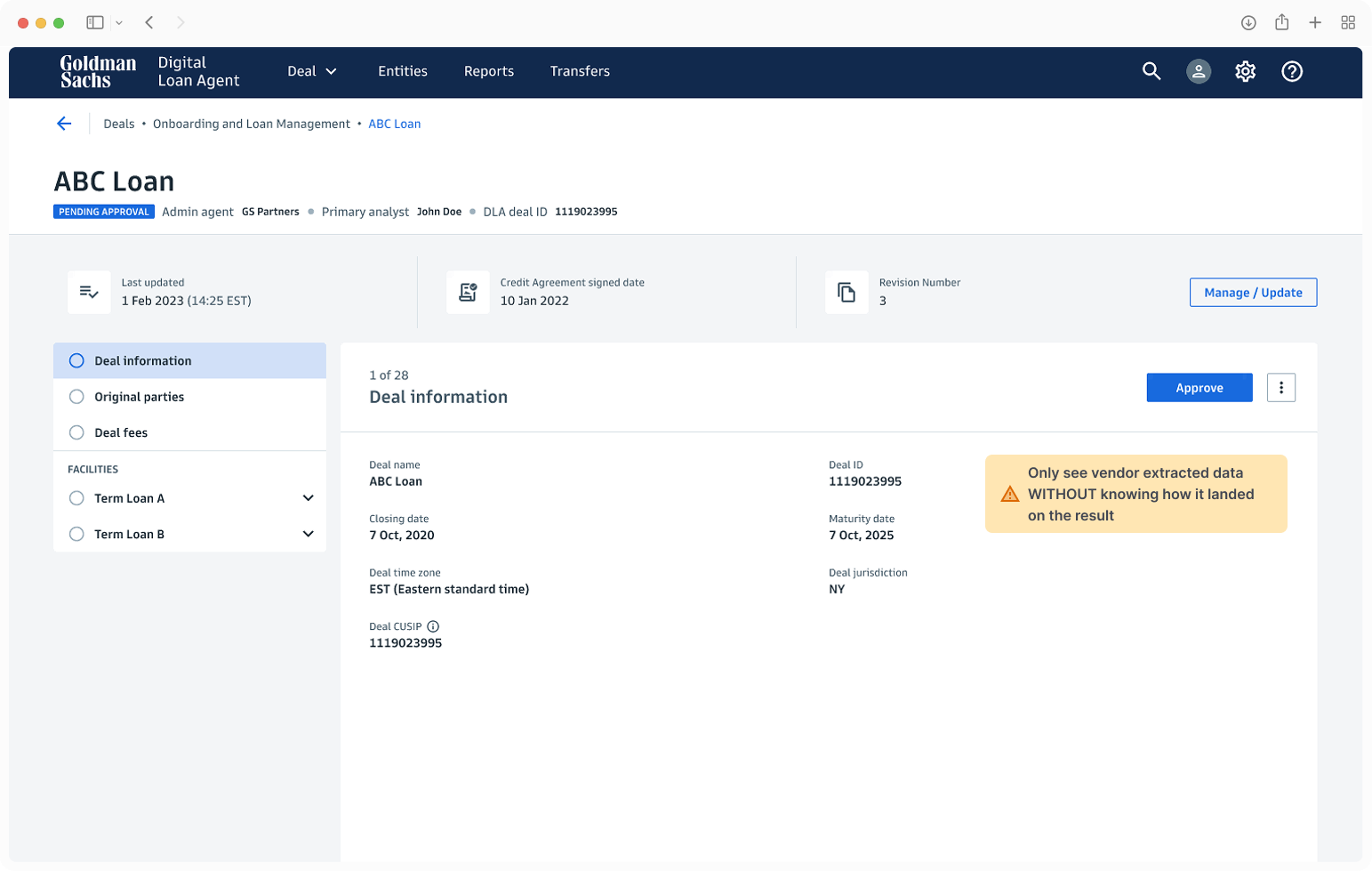Viewport: 1372px width, 871px height.
Task: Click the vendor extracted data warning note
Action: [x=1136, y=494]
